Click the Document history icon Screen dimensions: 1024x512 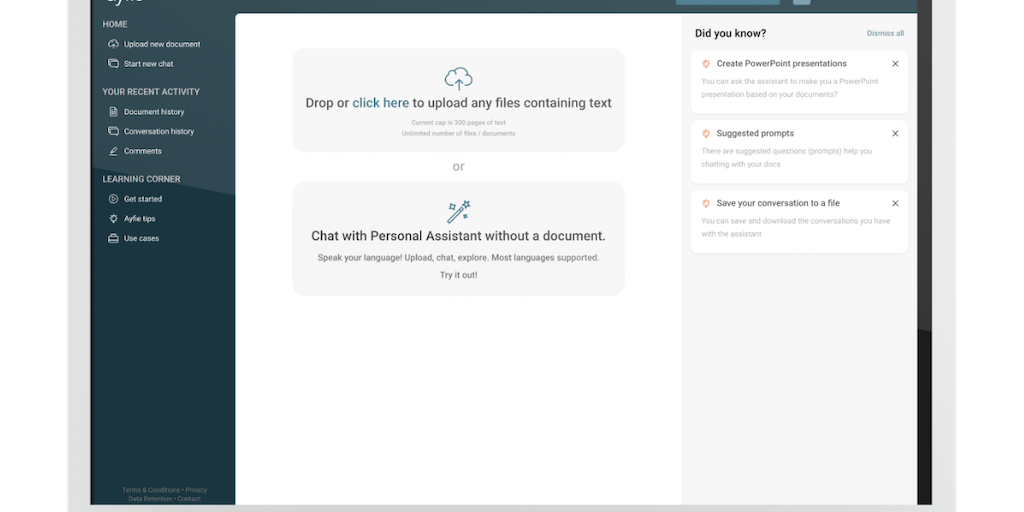click(x=114, y=112)
